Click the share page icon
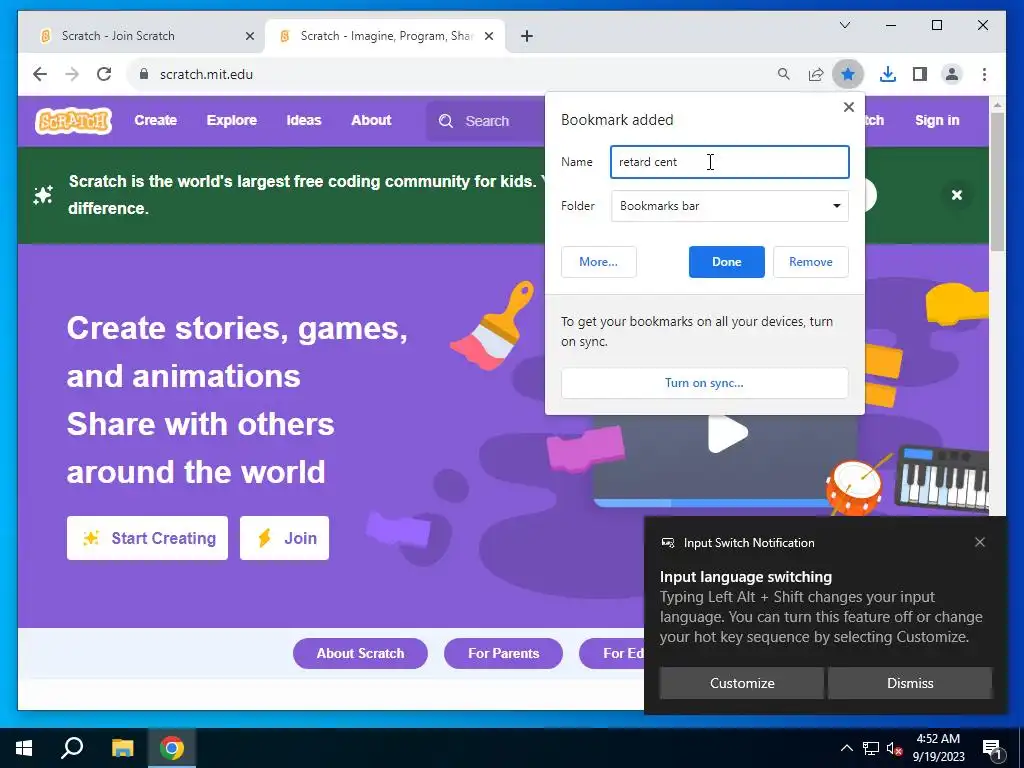Image resolution: width=1024 pixels, height=768 pixels. (x=816, y=74)
